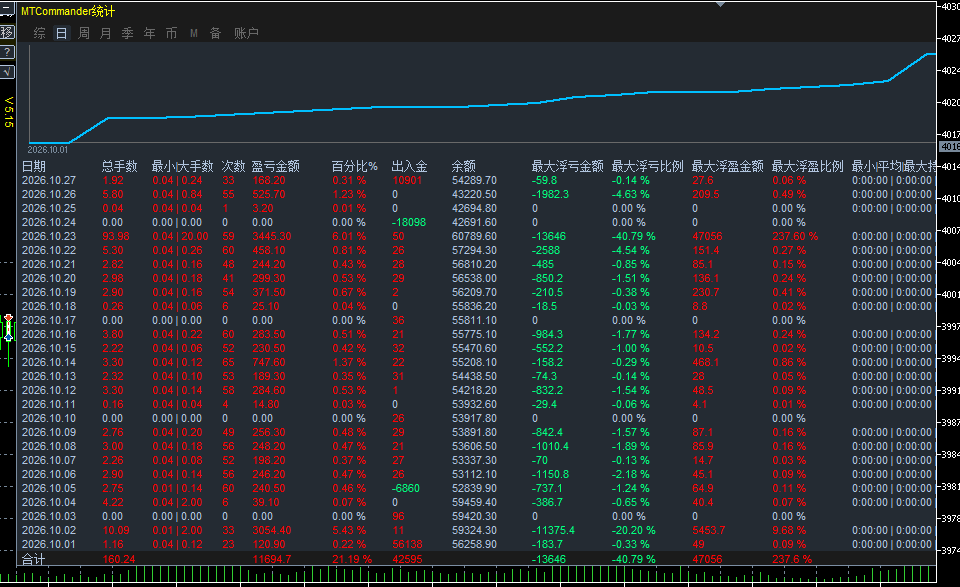The height and width of the screenshot is (587, 960).
Task: Click the 盈亏金额 column header
Action: click(276, 166)
